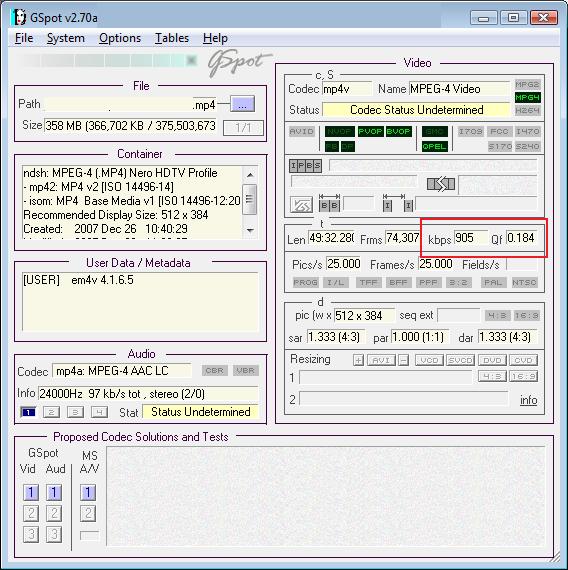The image size is (568, 570).
Task: Click the BFF indicator
Action: coord(398,282)
